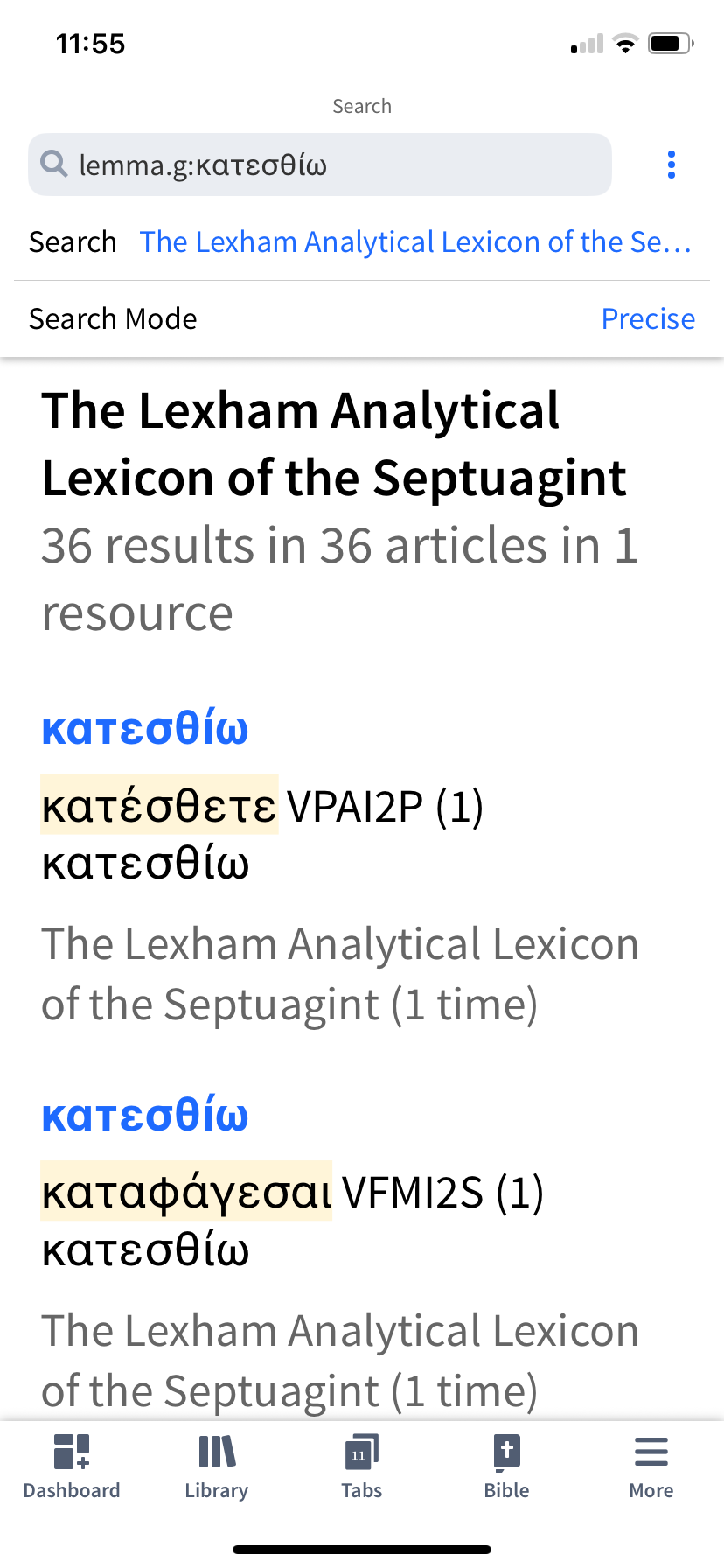Tap the battery status icon

671,43
